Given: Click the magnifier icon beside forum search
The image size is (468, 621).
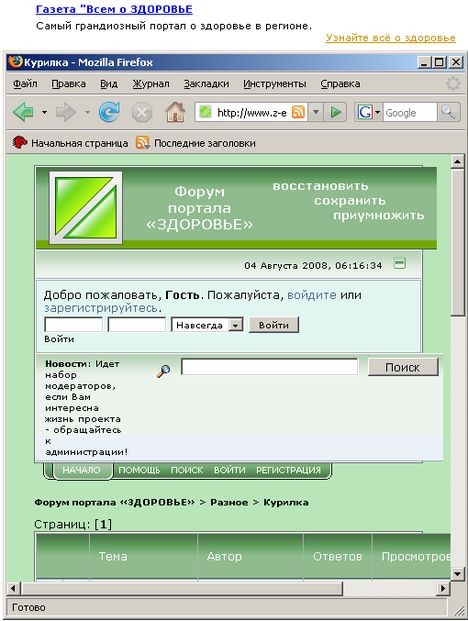Looking at the screenshot, I should pyautogui.click(x=164, y=371).
